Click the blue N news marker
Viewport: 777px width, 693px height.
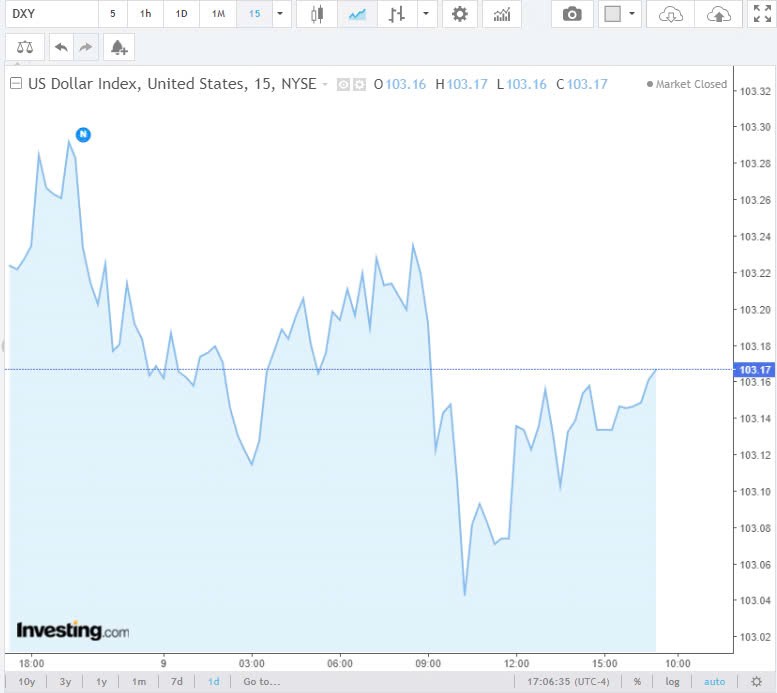click(83, 134)
